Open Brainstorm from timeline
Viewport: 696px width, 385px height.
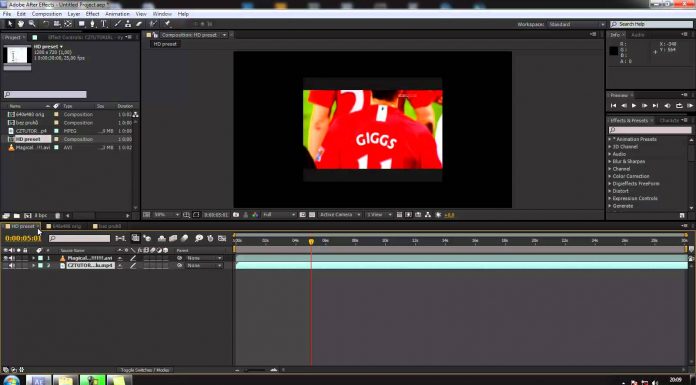[x=199, y=238]
